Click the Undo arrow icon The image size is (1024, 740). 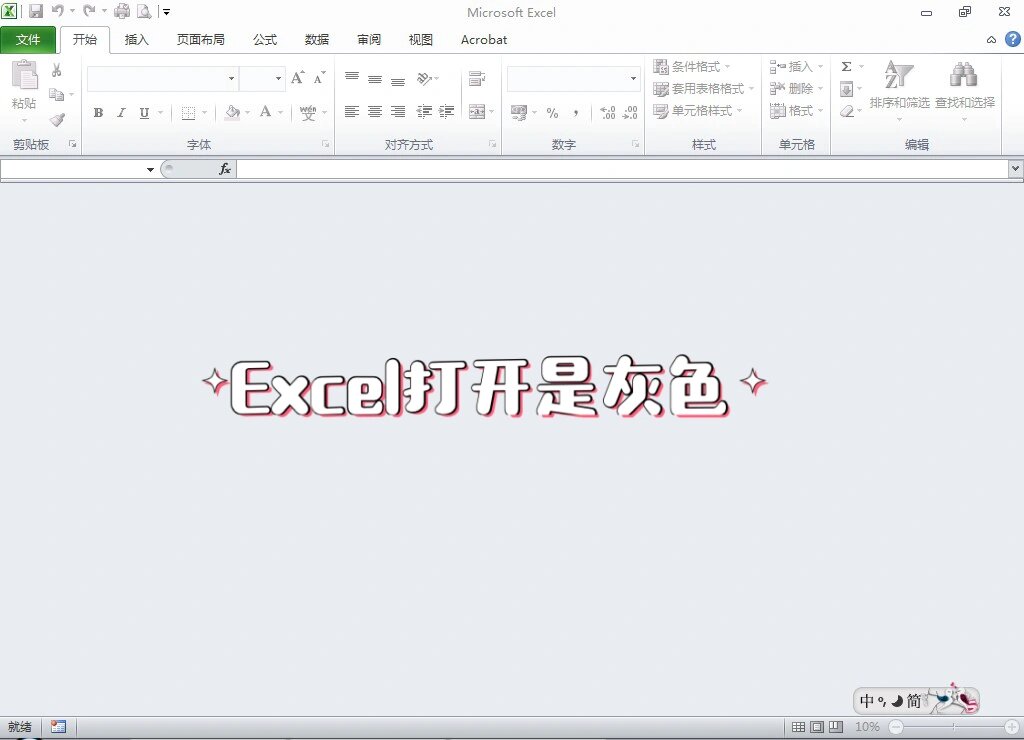pos(58,11)
